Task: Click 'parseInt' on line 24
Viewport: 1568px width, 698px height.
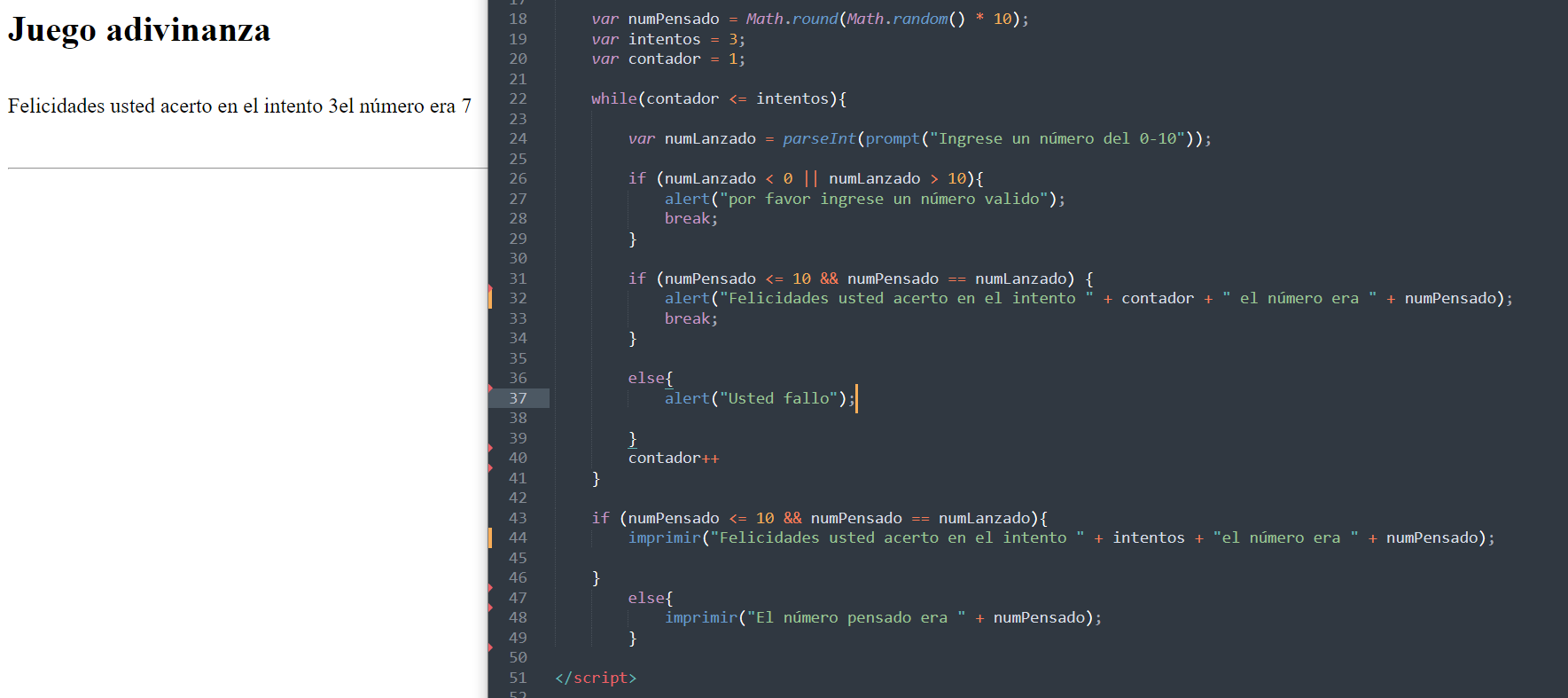Action: 819,138
